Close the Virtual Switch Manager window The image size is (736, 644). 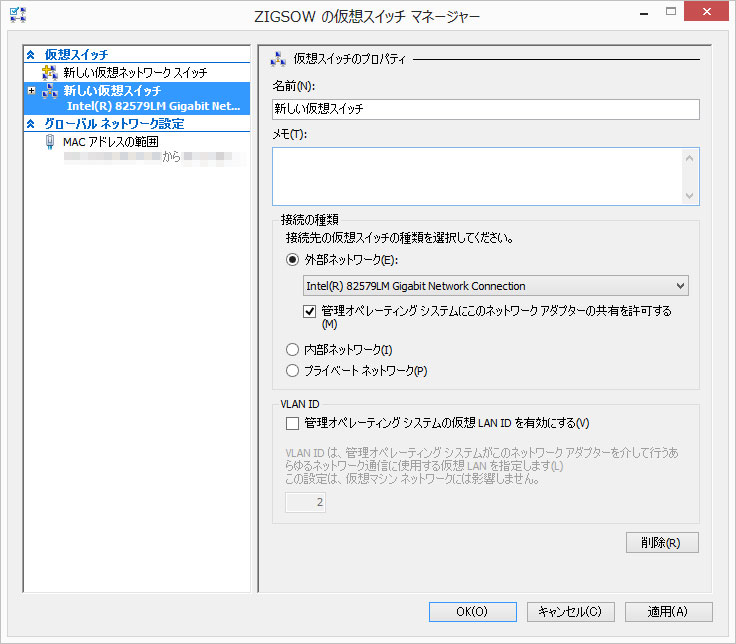(706, 12)
